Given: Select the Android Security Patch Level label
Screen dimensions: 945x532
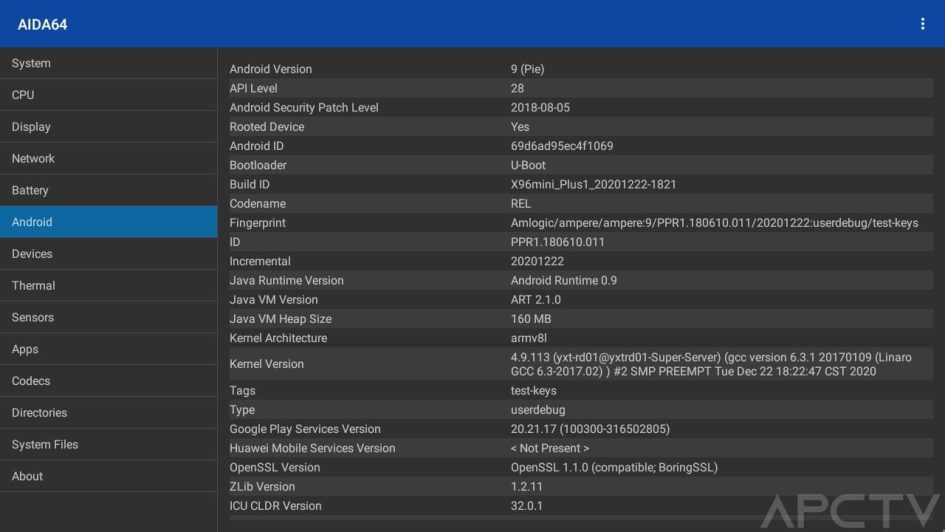Looking at the screenshot, I should 304,108.
